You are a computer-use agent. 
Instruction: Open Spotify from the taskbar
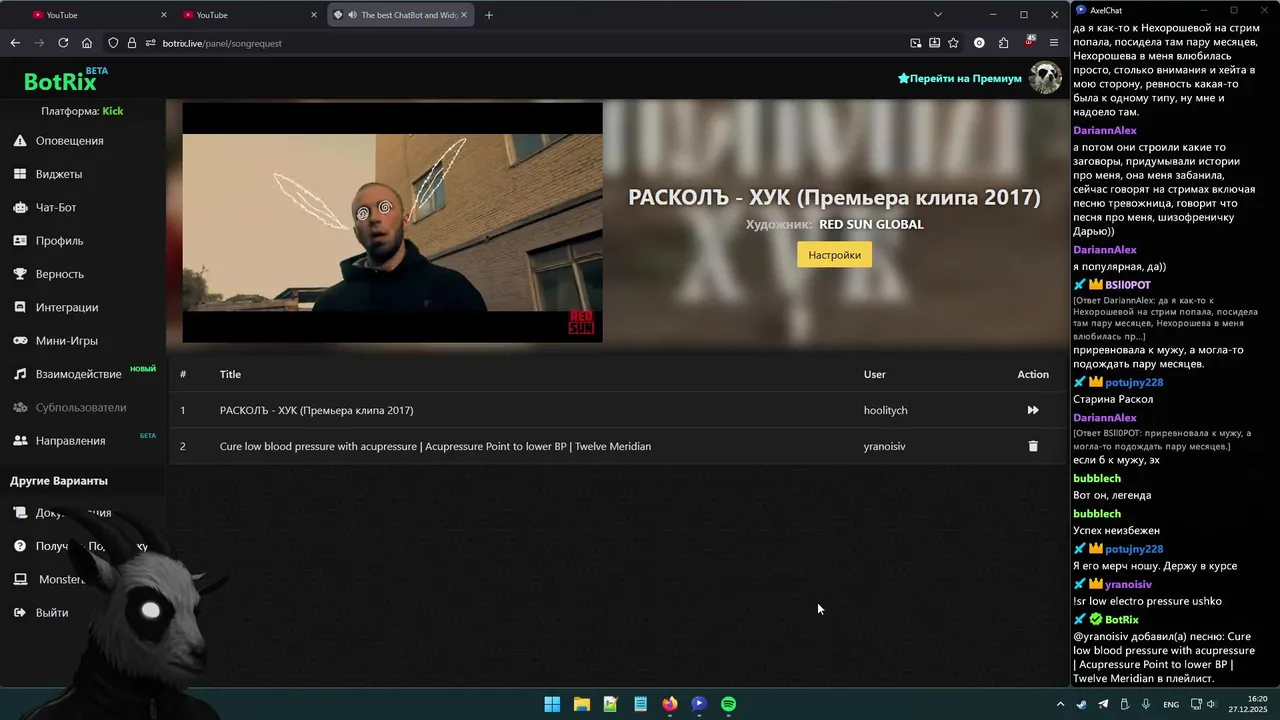(x=728, y=704)
